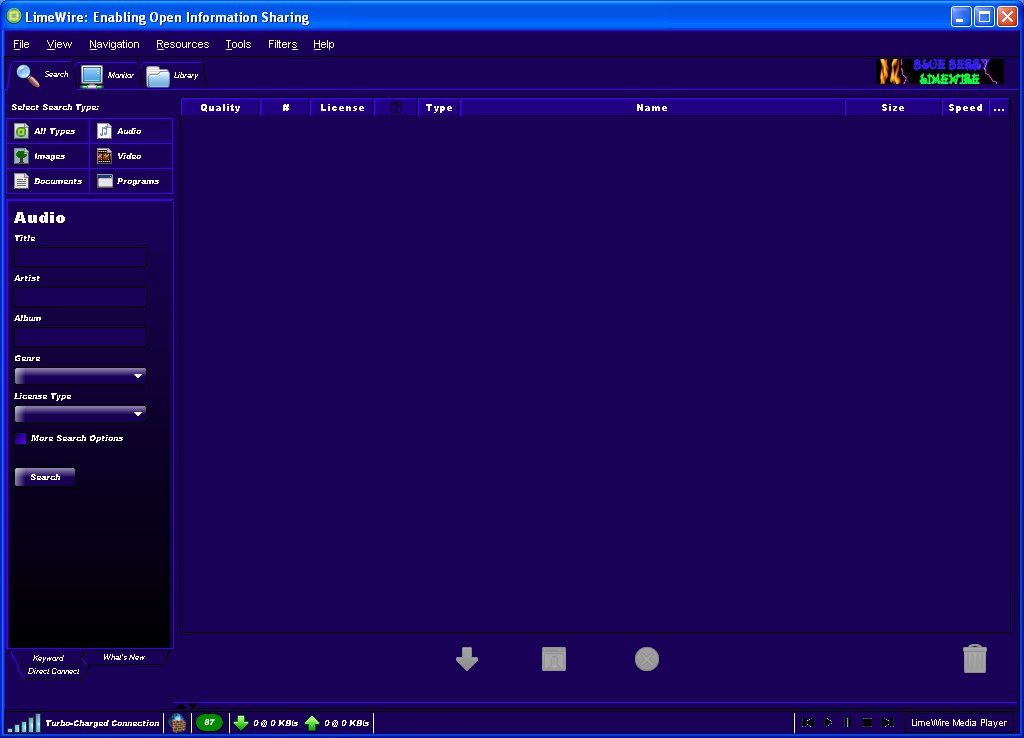Skip to previous track in media player
The width and height of the screenshot is (1024, 738).
(808, 722)
